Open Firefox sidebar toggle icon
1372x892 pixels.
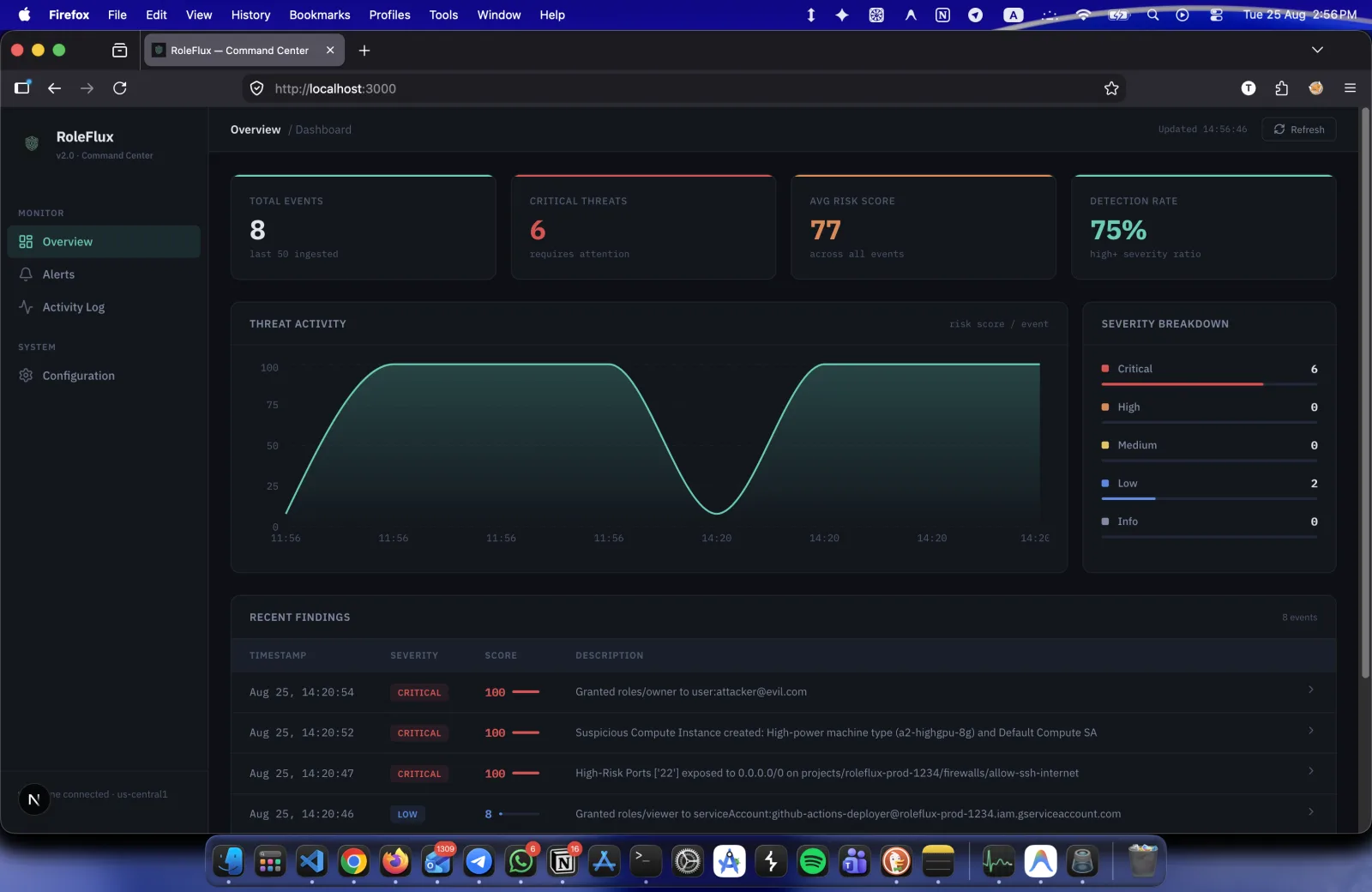coord(22,87)
